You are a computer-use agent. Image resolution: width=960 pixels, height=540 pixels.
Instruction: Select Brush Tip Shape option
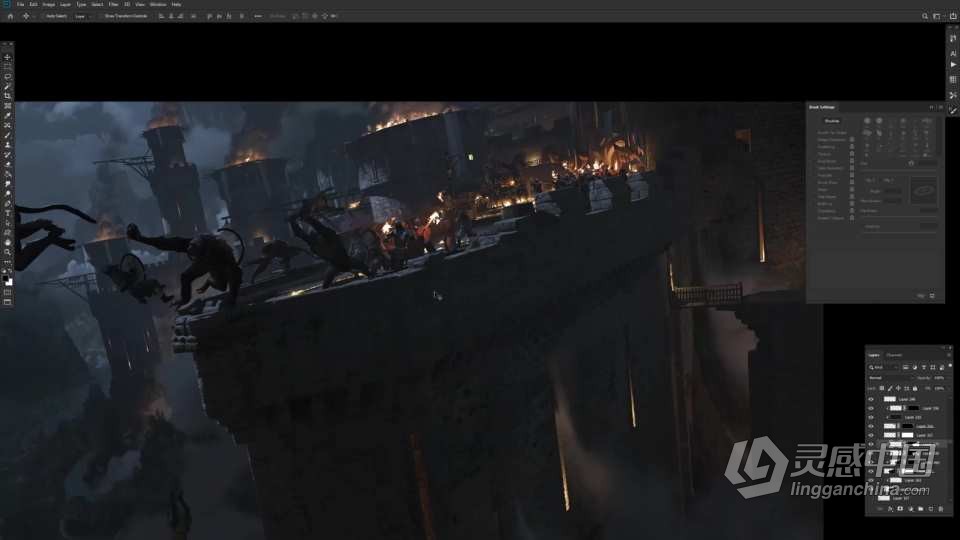click(x=832, y=132)
